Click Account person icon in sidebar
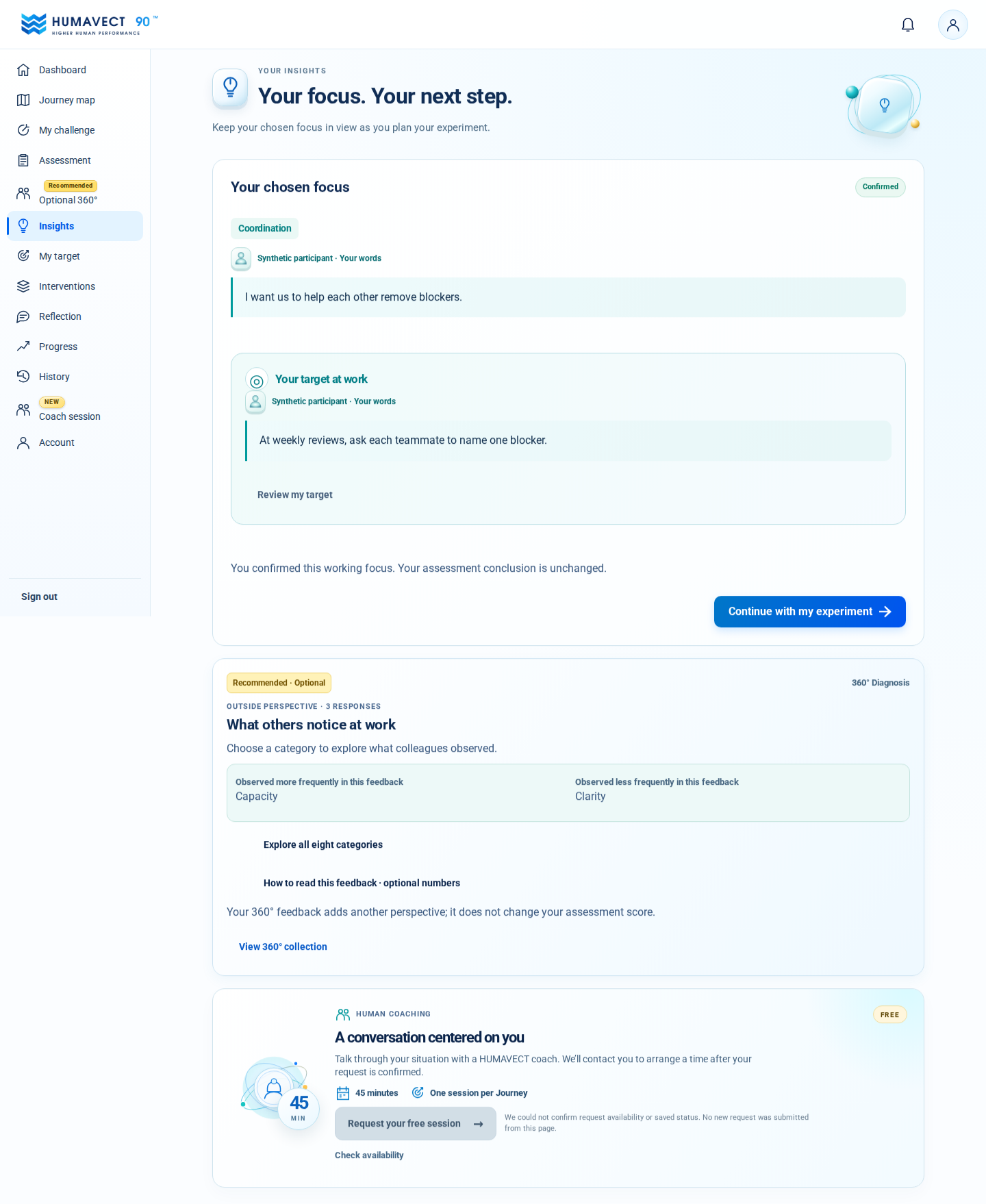This screenshot has width=986, height=1204. point(23,442)
